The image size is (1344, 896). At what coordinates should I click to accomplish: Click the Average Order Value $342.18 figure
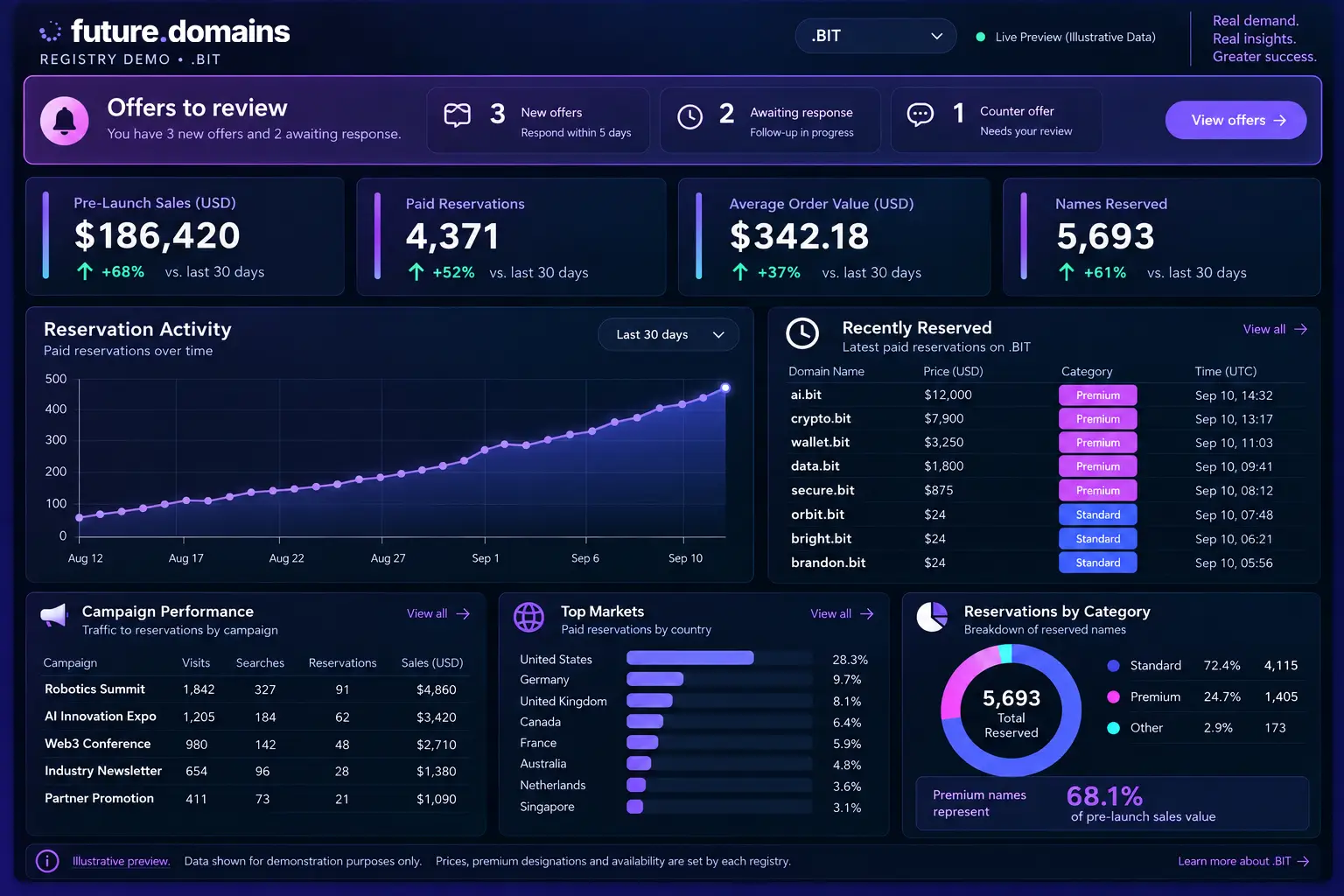[800, 236]
